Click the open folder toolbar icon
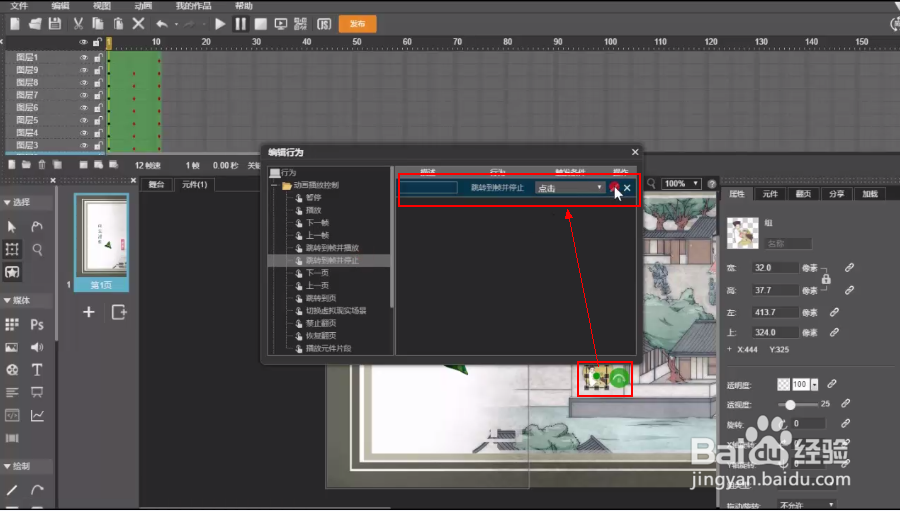The height and width of the screenshot is (511, 900). click(x=35, y=24)
